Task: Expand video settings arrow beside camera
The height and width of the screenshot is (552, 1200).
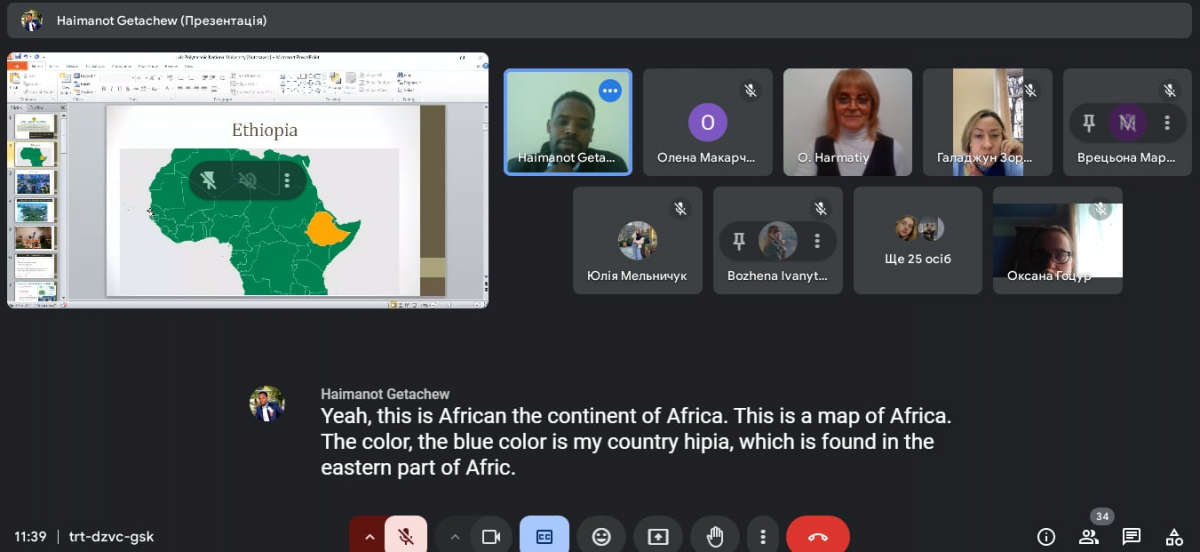Action: pos(455,537)
